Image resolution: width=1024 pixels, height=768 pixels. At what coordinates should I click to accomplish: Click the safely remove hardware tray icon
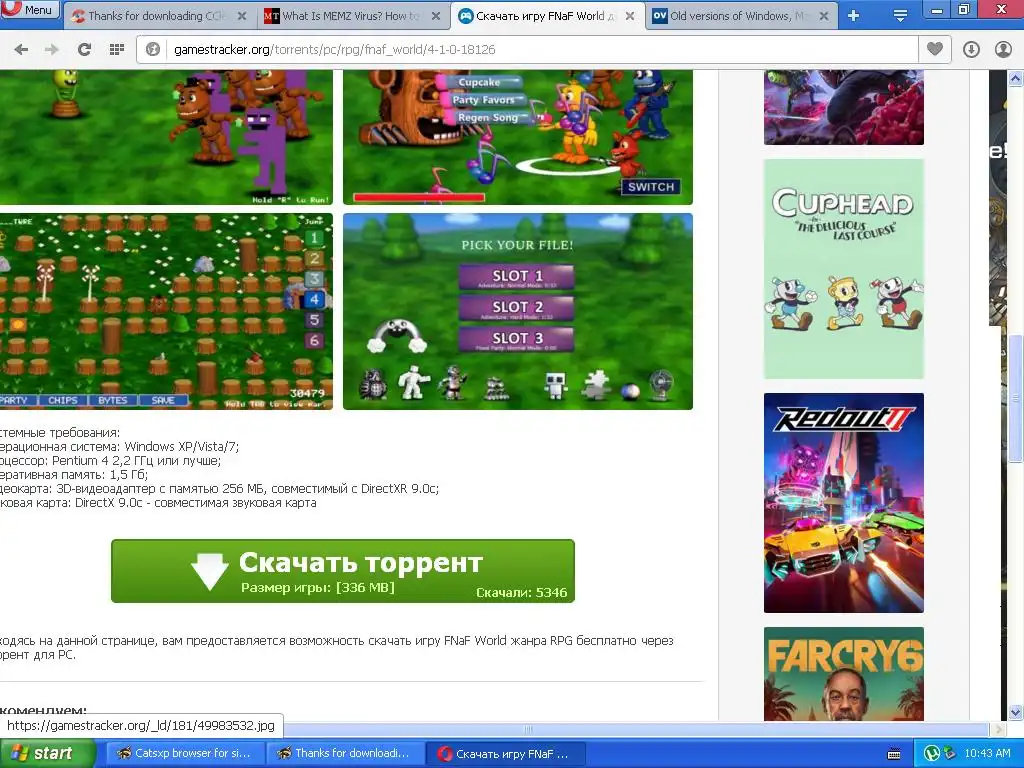[949, 754]
